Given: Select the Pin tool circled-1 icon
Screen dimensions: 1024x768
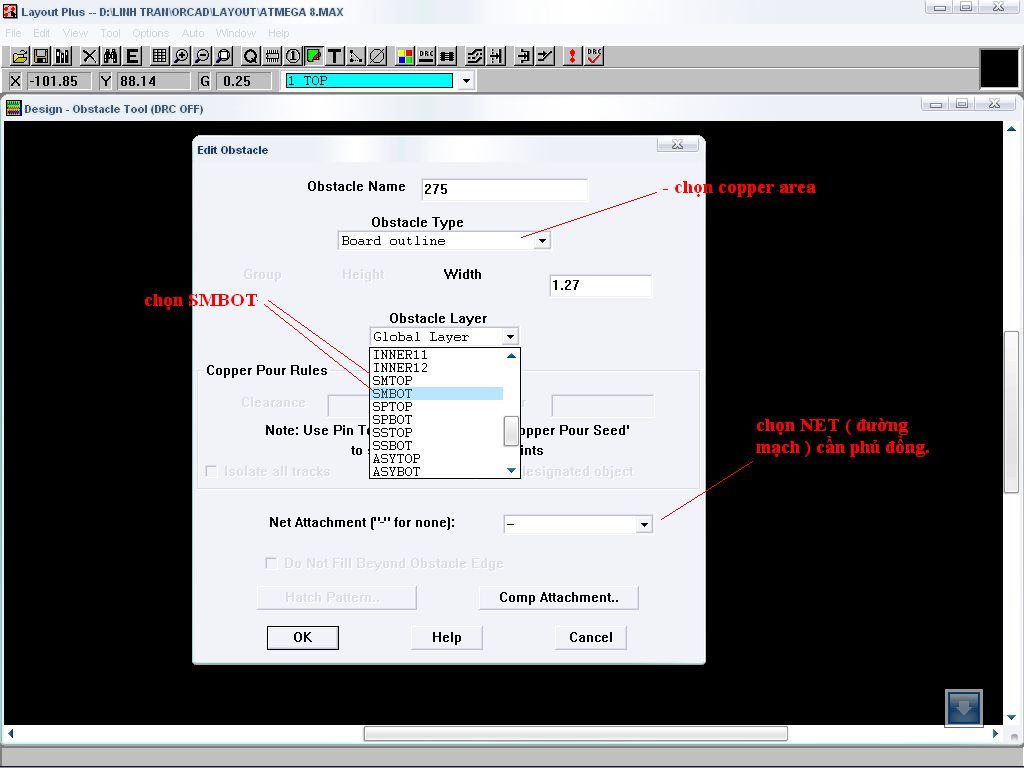Looking at the screenshot, I should (293, 57).
